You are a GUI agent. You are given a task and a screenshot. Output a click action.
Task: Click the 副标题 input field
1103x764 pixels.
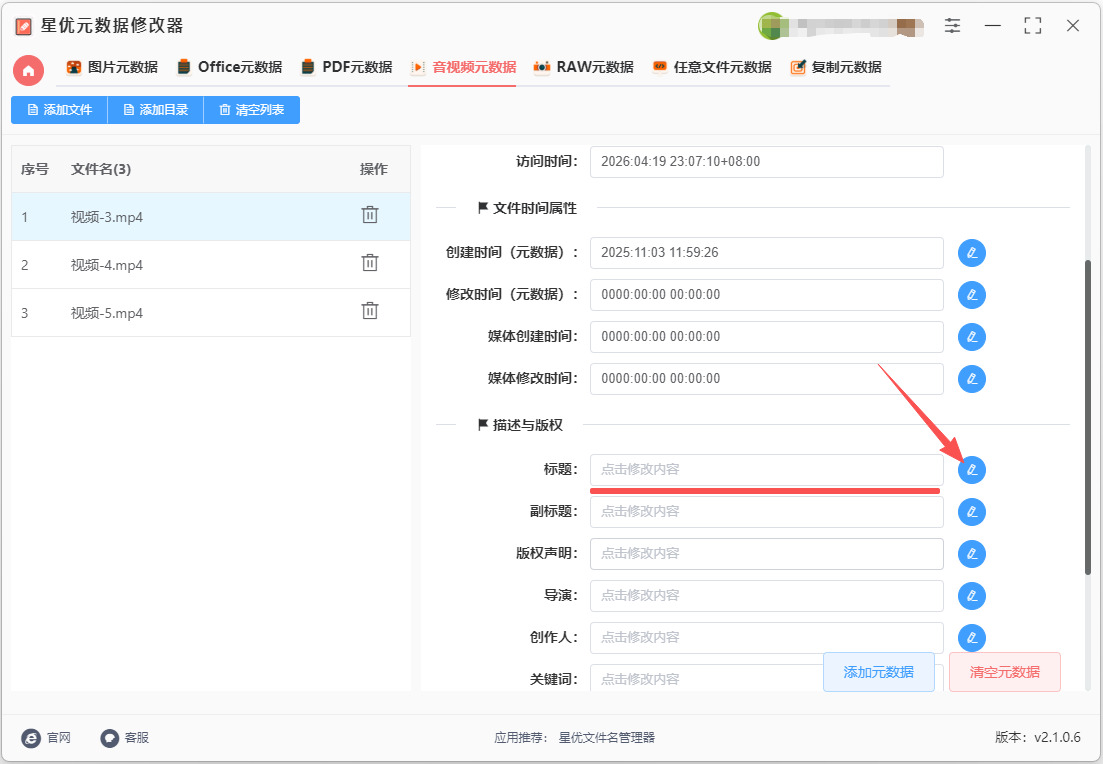click(x=767, y=511)
